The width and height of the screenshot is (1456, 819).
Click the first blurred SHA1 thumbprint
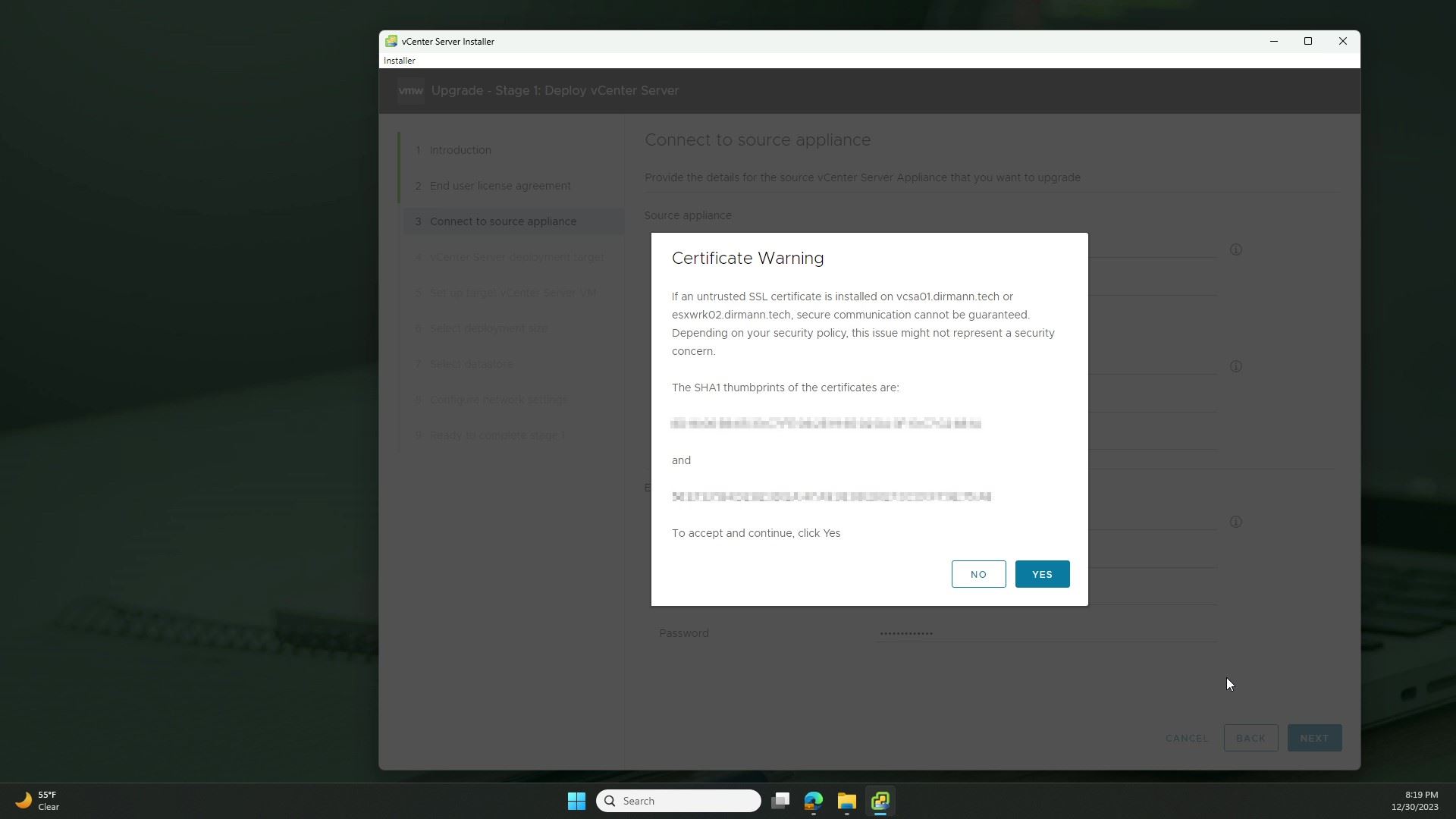coord(826,423)
